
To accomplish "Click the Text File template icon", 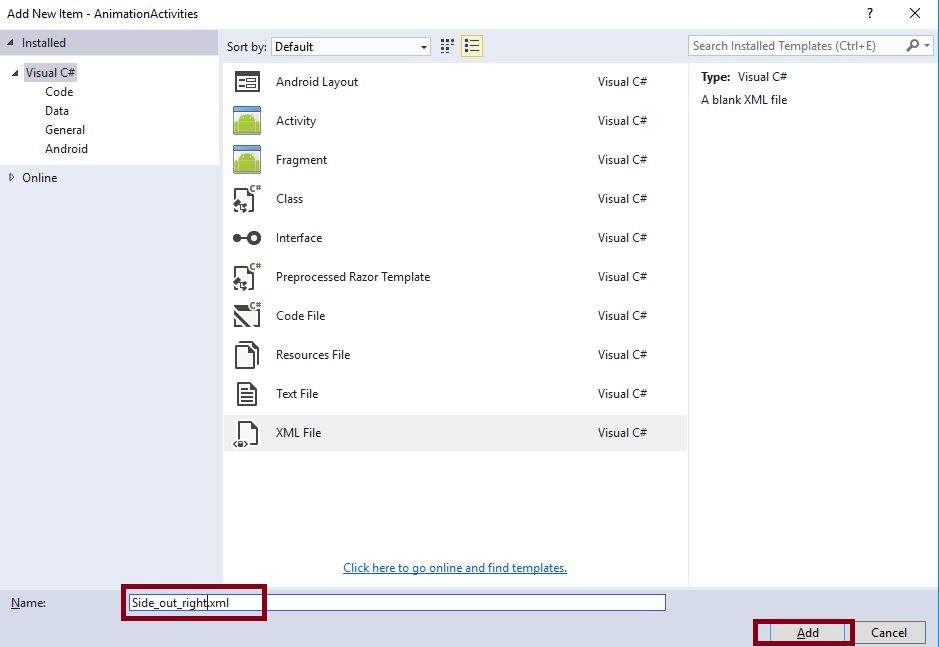I will pos(247,394).
